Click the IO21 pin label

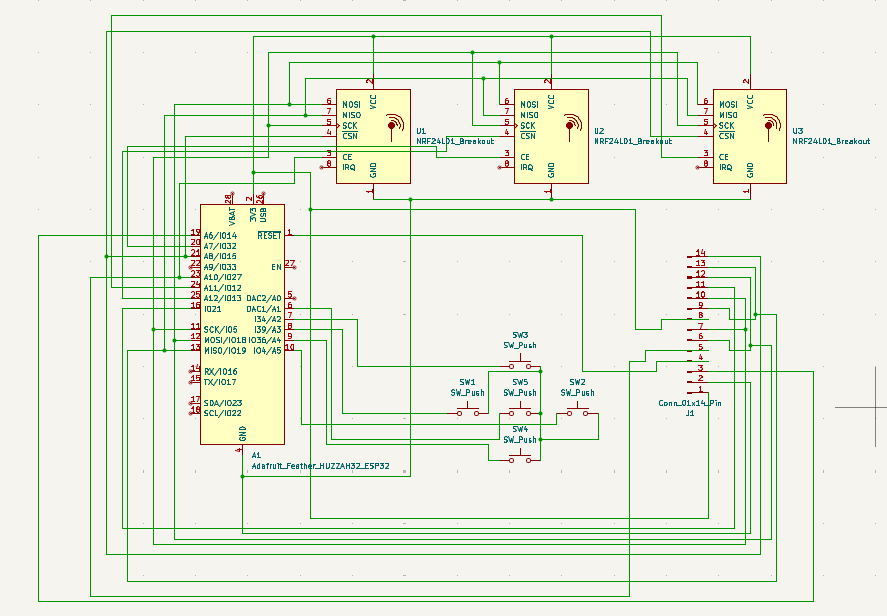213,309
